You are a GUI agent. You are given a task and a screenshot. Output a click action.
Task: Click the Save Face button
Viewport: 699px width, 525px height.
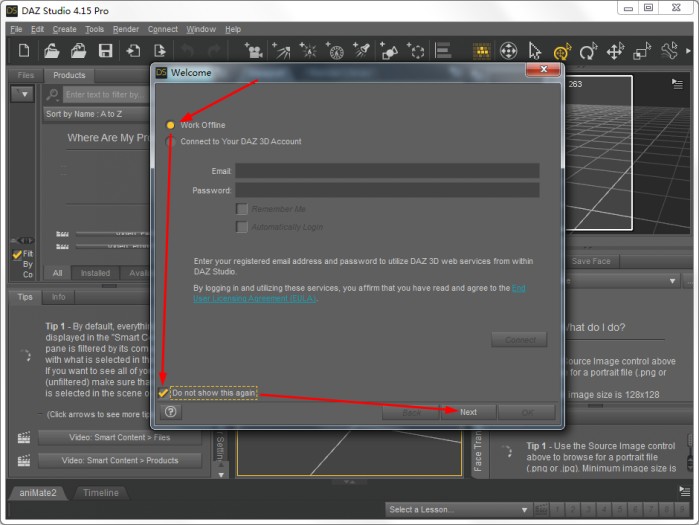(x=591, y=261)
